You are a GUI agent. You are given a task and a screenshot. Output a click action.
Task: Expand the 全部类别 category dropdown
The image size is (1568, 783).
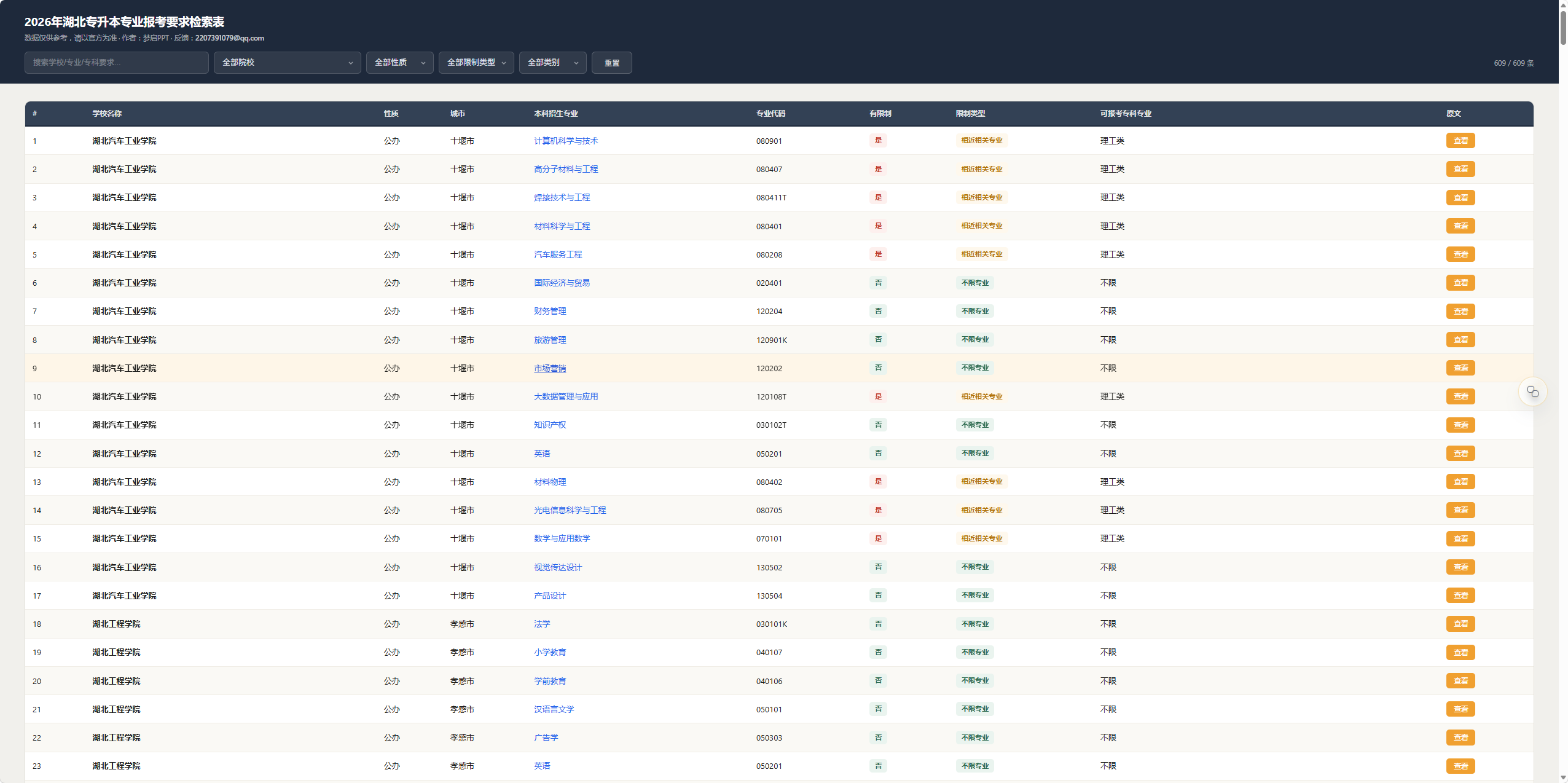coord(552,63)
